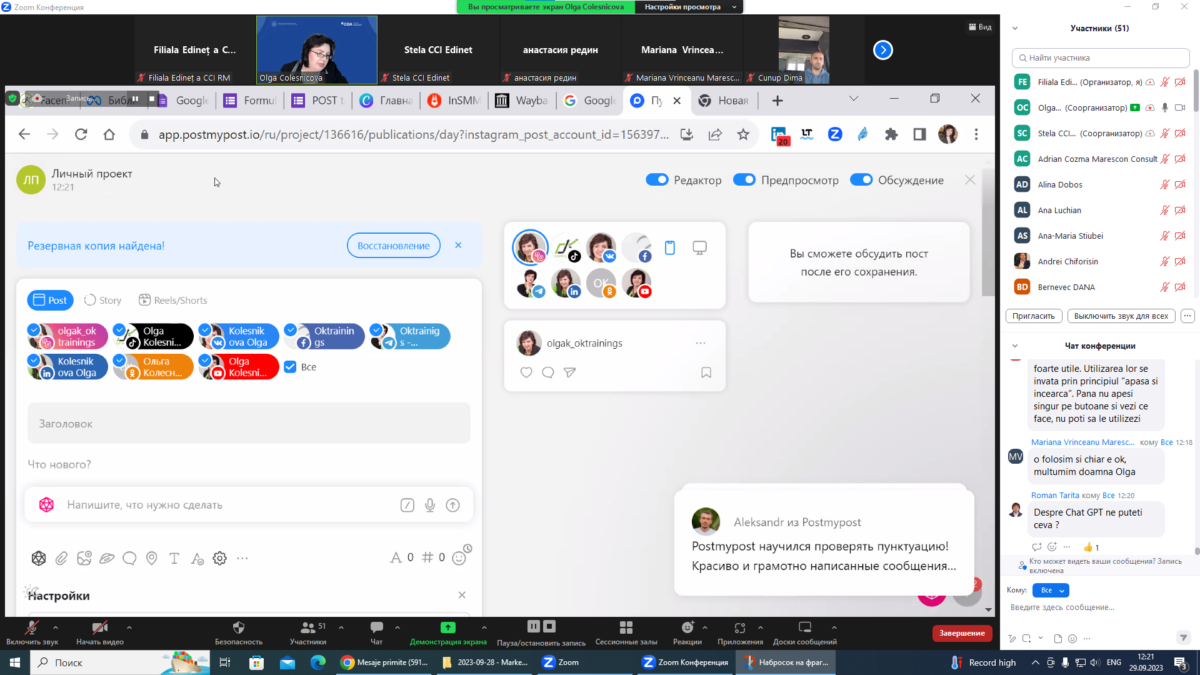Click the text formatting T icon
This screenshot has width=1200, height=675.
[x=174, y=558]
